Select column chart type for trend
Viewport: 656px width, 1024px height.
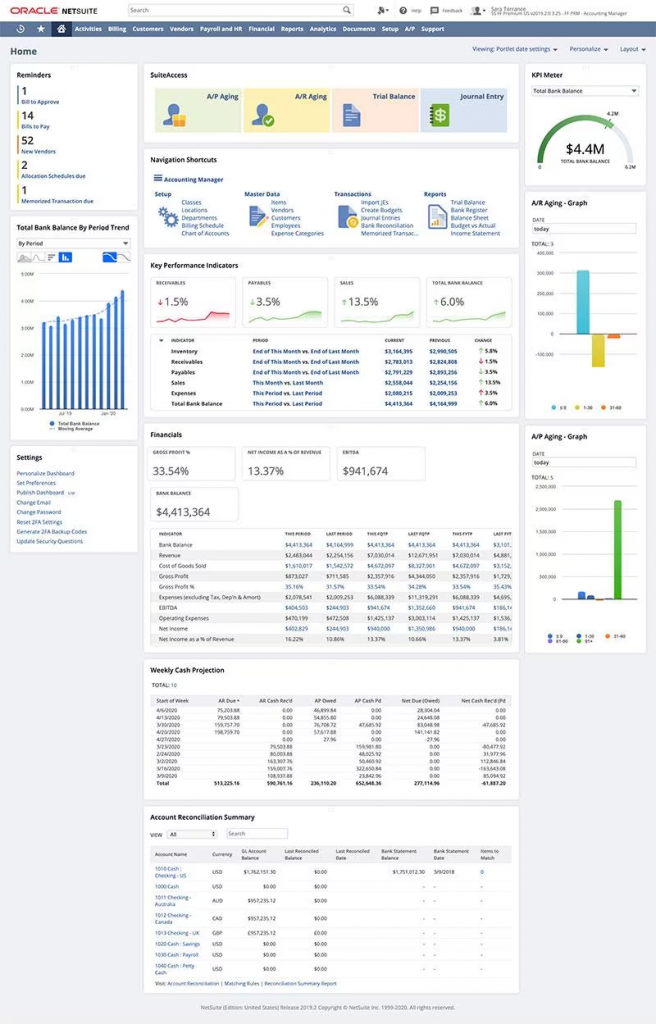point(65,257)
